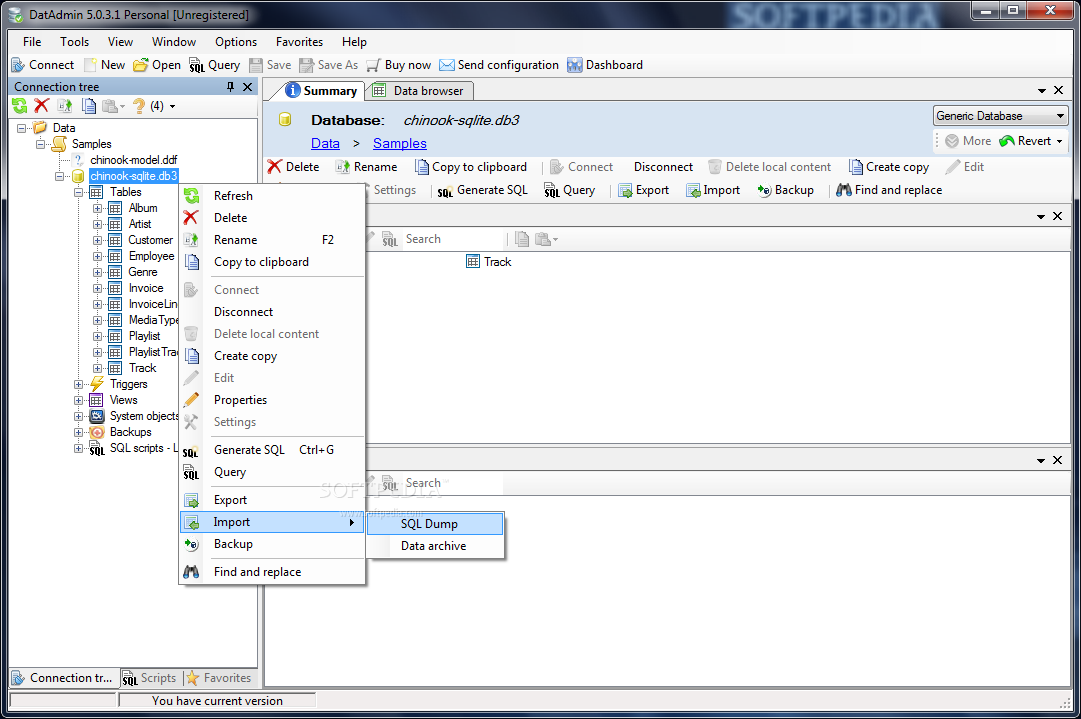Click the Samples breadcrumb link

400,143
